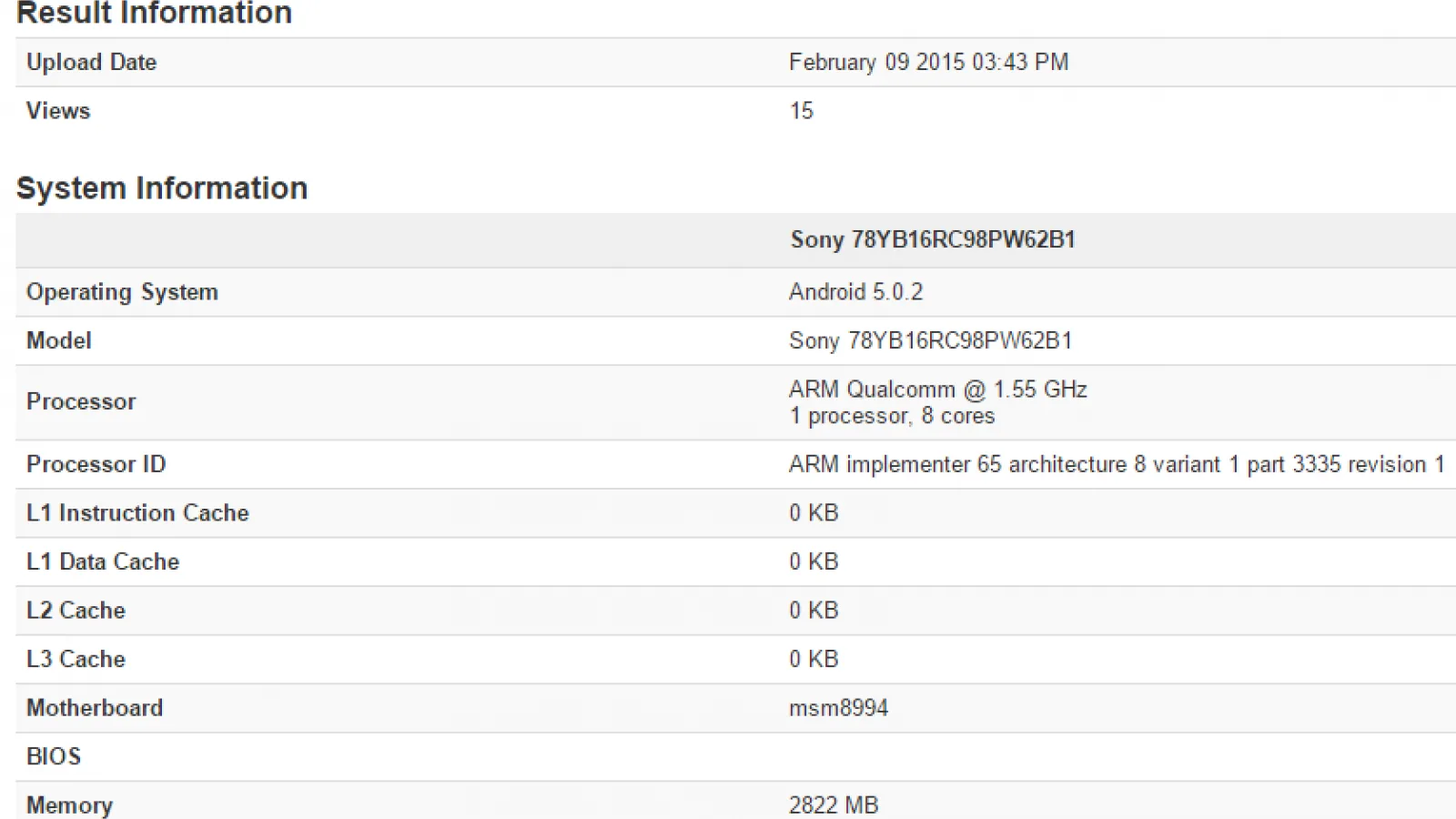
Task: Select the views count 15
Action: point(801,111)
